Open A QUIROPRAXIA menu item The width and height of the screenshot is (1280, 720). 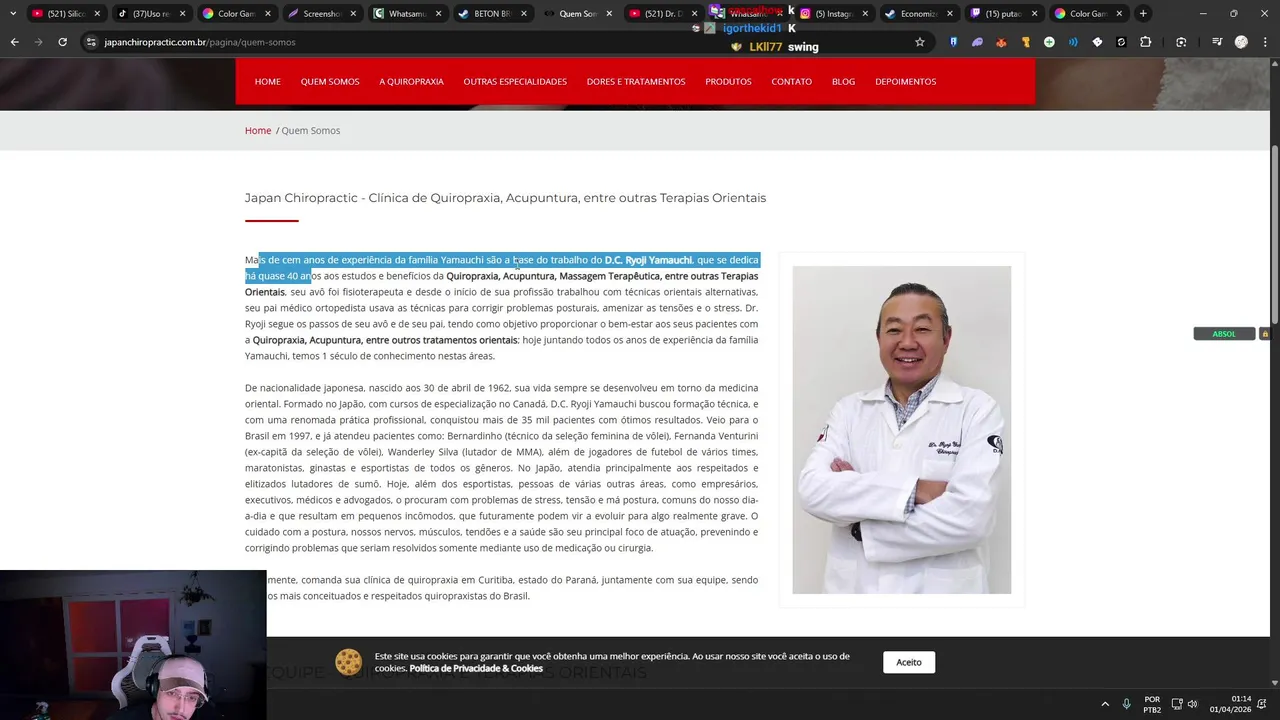tap(411, 81)
